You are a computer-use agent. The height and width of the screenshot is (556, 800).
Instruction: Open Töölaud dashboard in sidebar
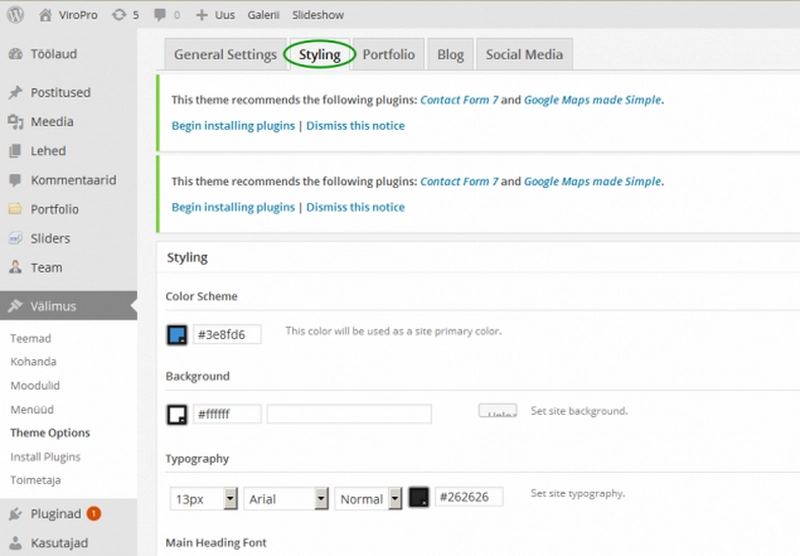[x=53, y=54]
